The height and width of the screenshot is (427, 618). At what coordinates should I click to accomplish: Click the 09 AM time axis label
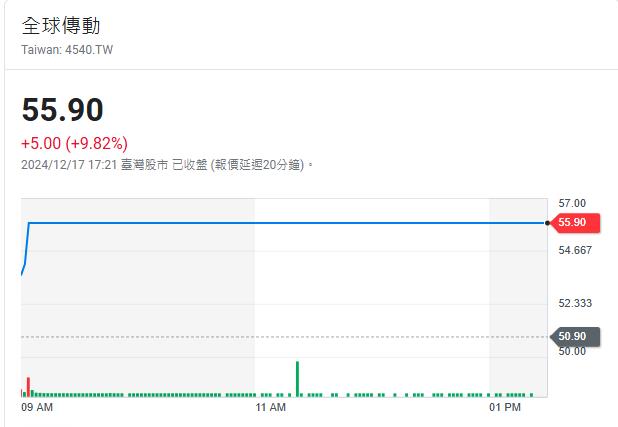[x=37, y=407]
